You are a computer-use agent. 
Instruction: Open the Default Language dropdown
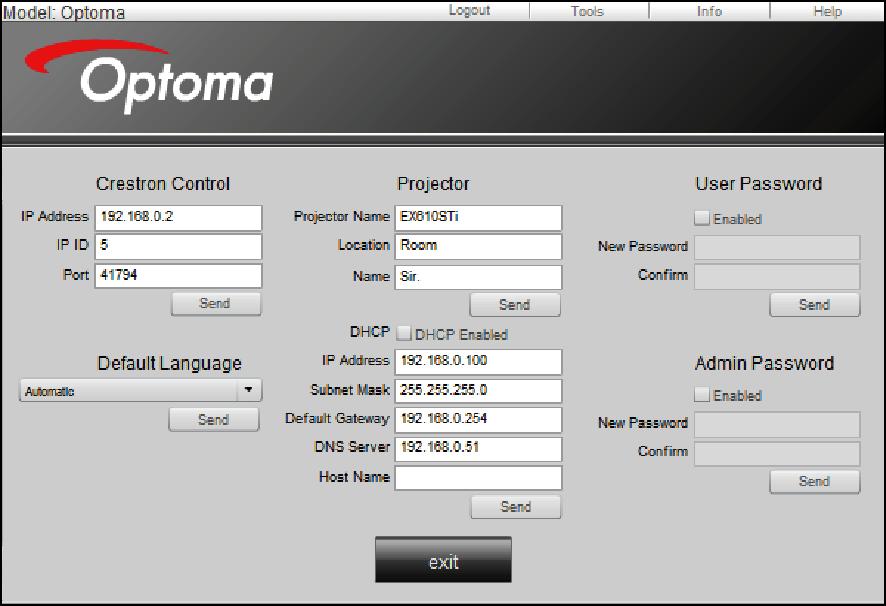tap(141, 391)
